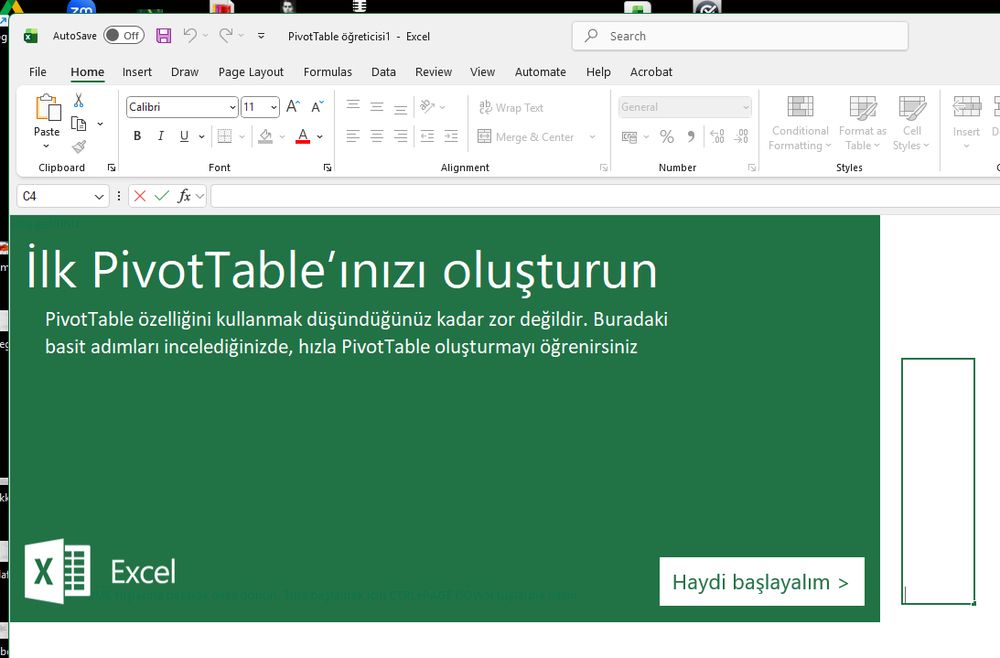Click the Save icon in title bar

pos(163,36)
